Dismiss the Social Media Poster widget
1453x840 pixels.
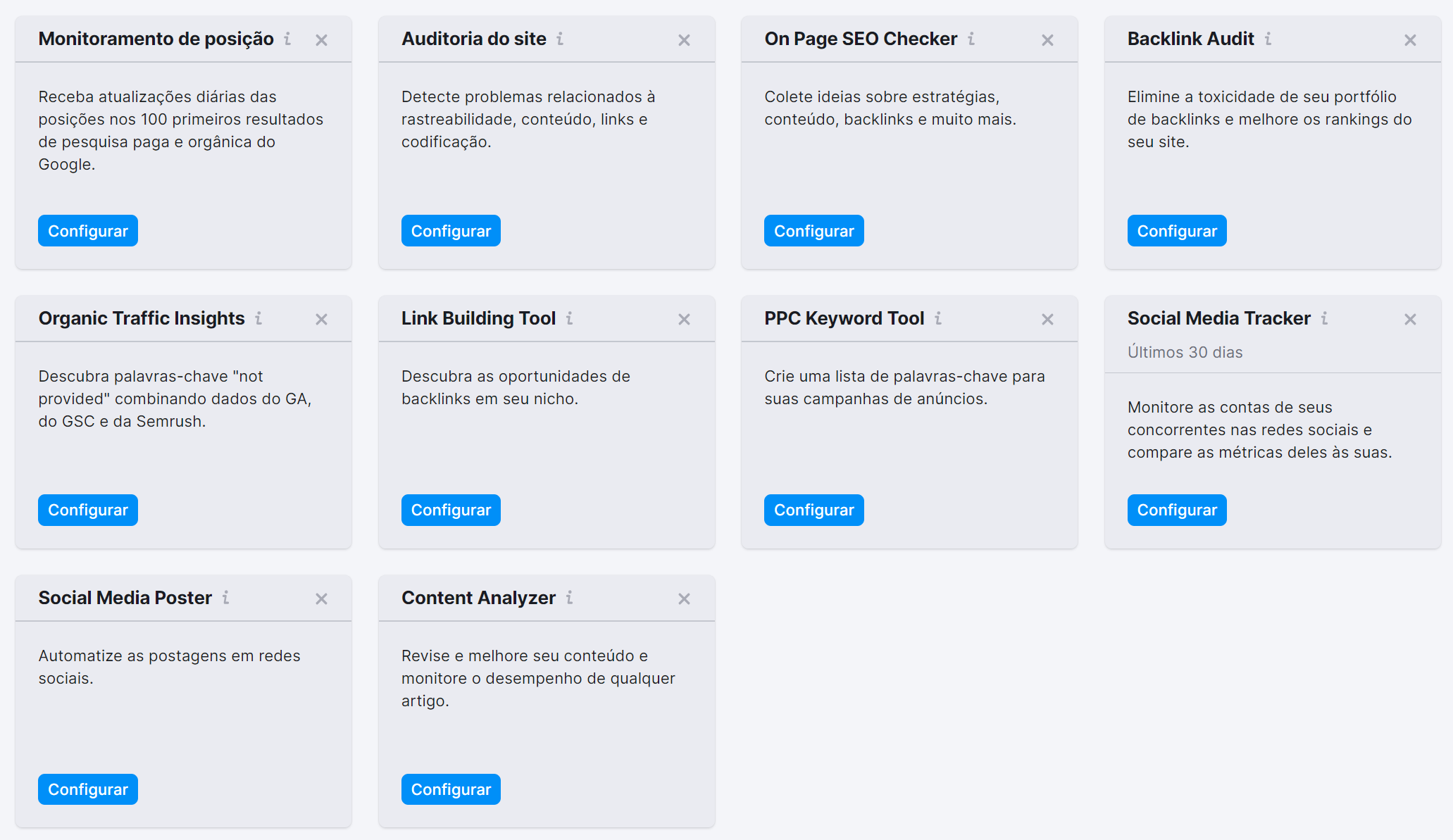321,598
